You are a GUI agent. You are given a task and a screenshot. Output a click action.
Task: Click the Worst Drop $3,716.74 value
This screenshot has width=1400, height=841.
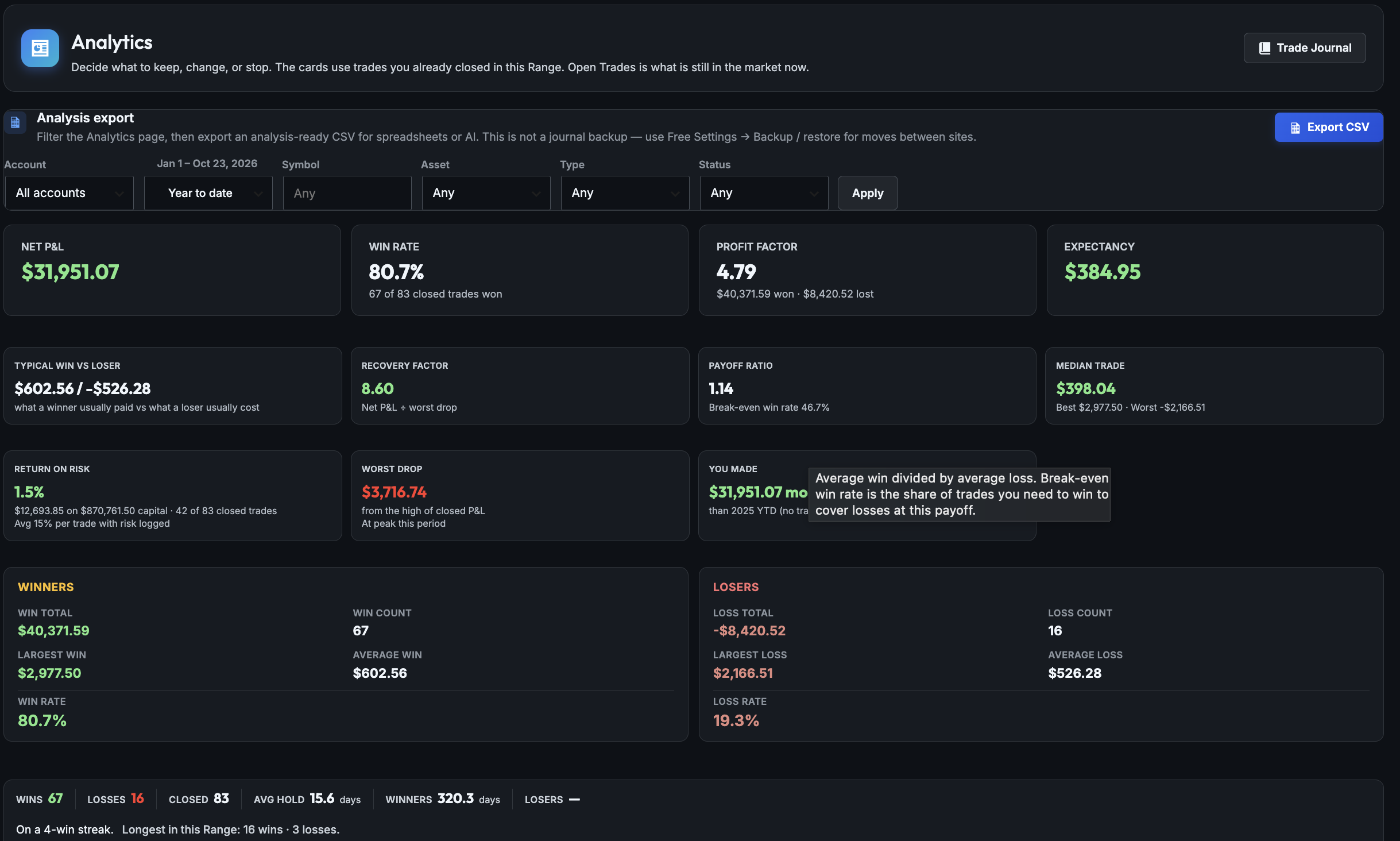[394, 492]
